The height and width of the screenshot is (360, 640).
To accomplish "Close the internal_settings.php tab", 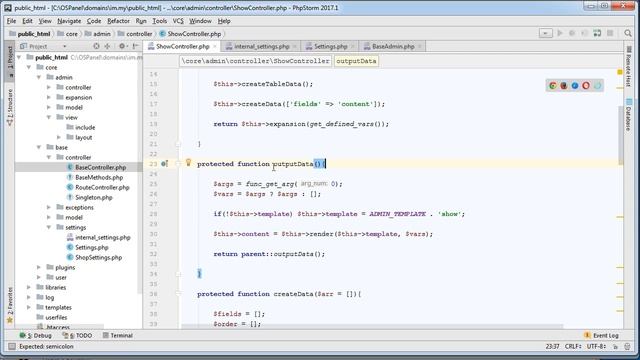I will pos(295,47).
